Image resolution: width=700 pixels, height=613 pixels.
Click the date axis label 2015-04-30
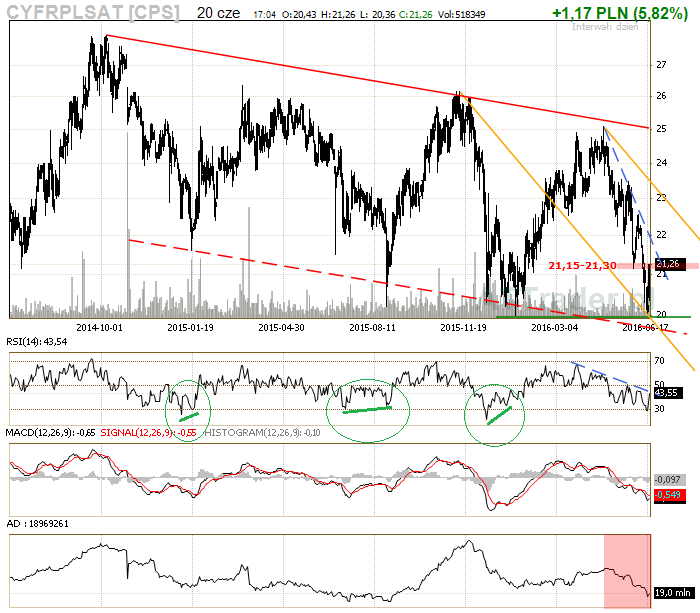281,327
